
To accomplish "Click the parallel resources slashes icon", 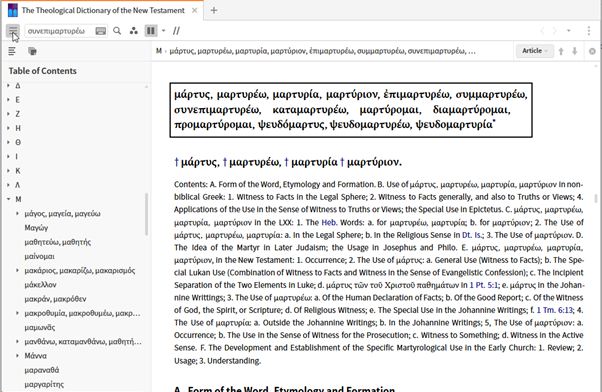I will pyautogui.click(x=176, y=31).
